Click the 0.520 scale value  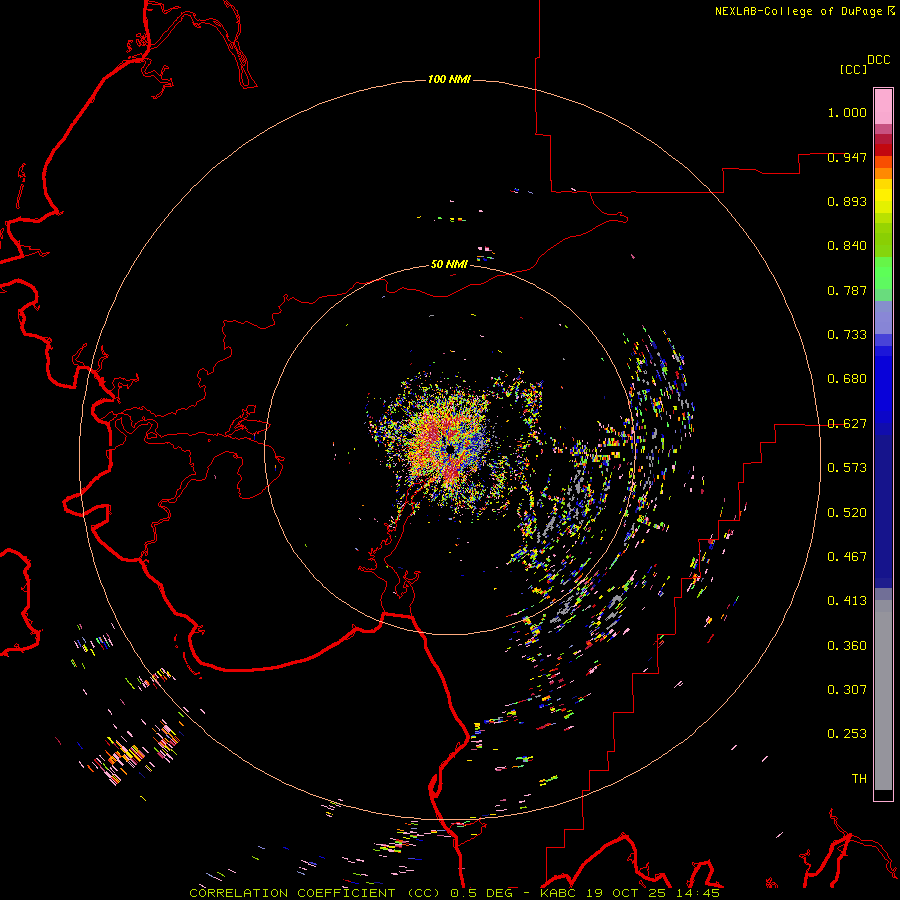coord(847,513)
